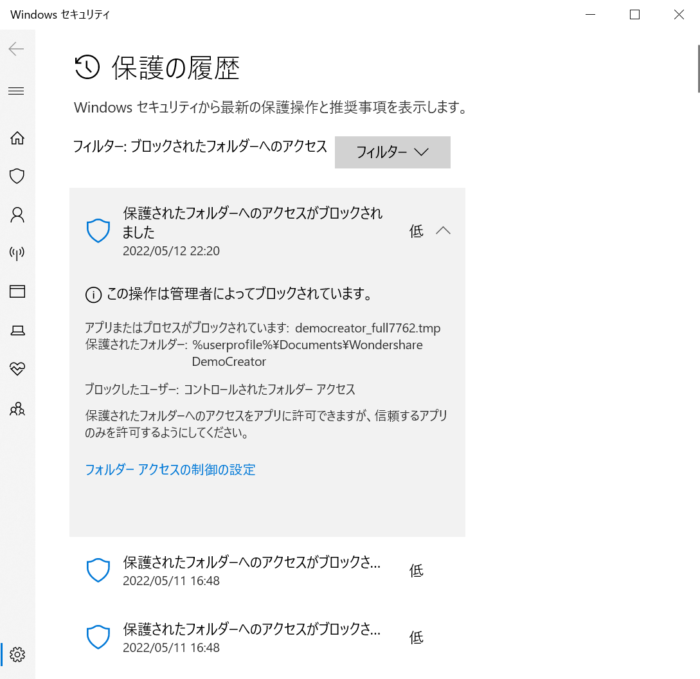Select the ブロックしたユーザー line text

click(x=220, y=389)
